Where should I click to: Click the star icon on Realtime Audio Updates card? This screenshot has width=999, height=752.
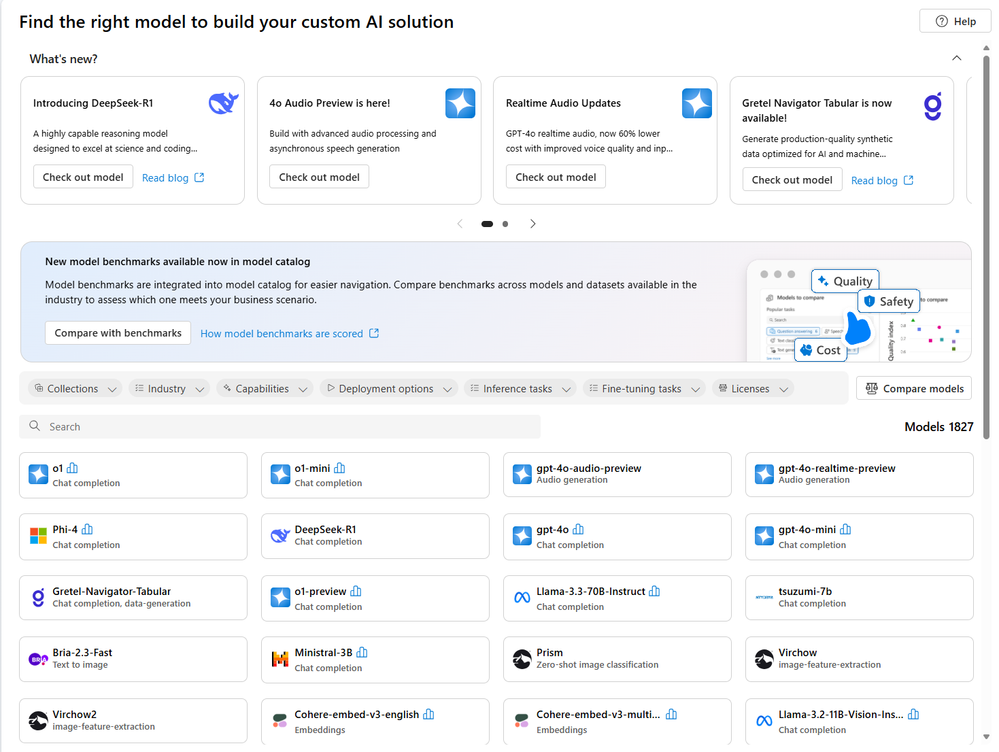[697, 103]
